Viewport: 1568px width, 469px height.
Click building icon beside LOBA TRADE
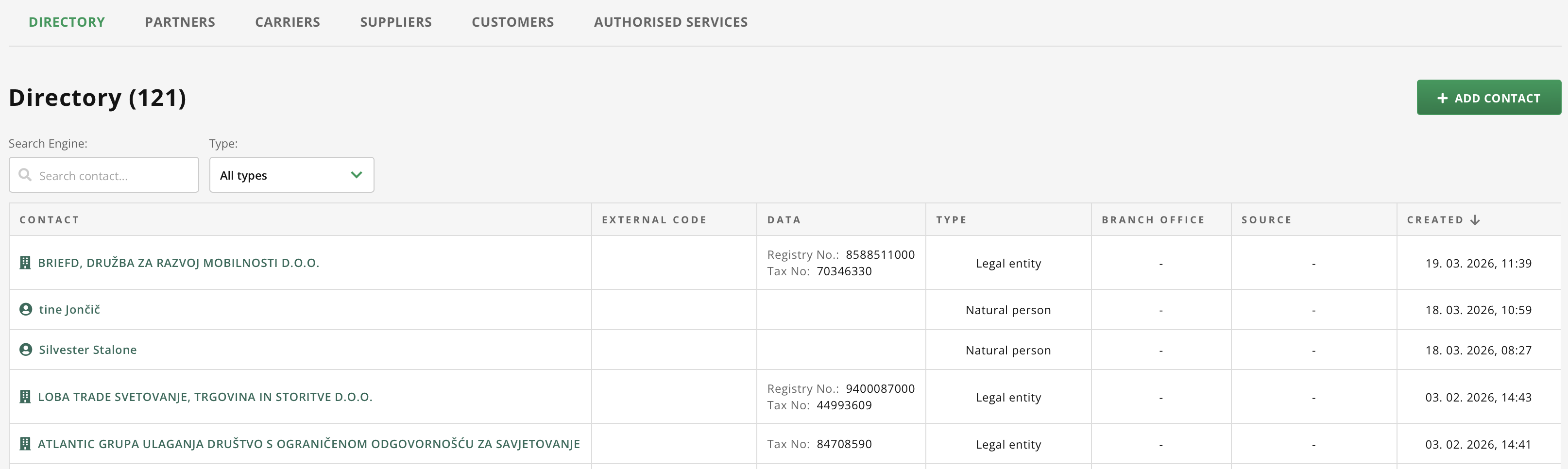point(25,397)
